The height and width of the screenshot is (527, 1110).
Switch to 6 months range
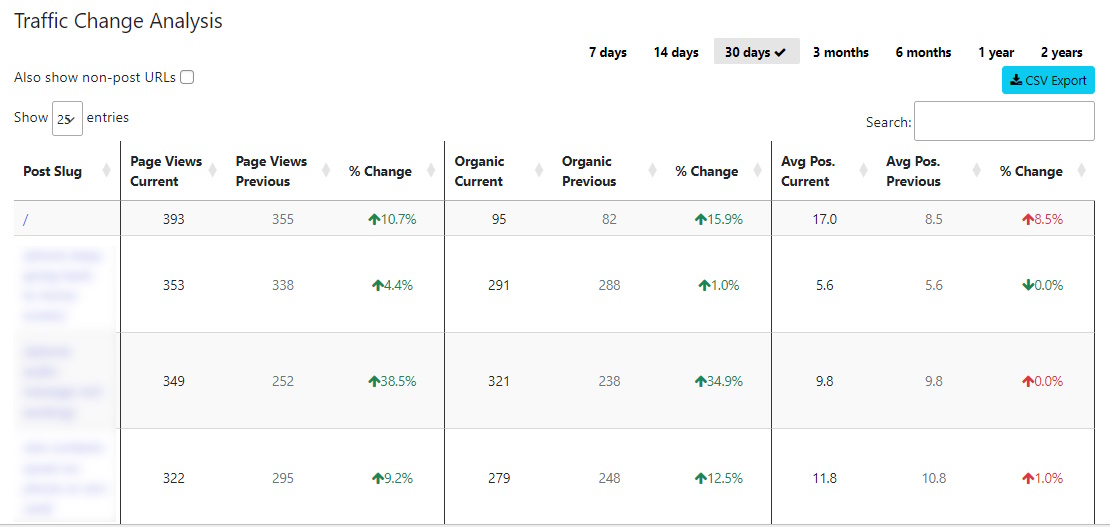coord(923,52)
